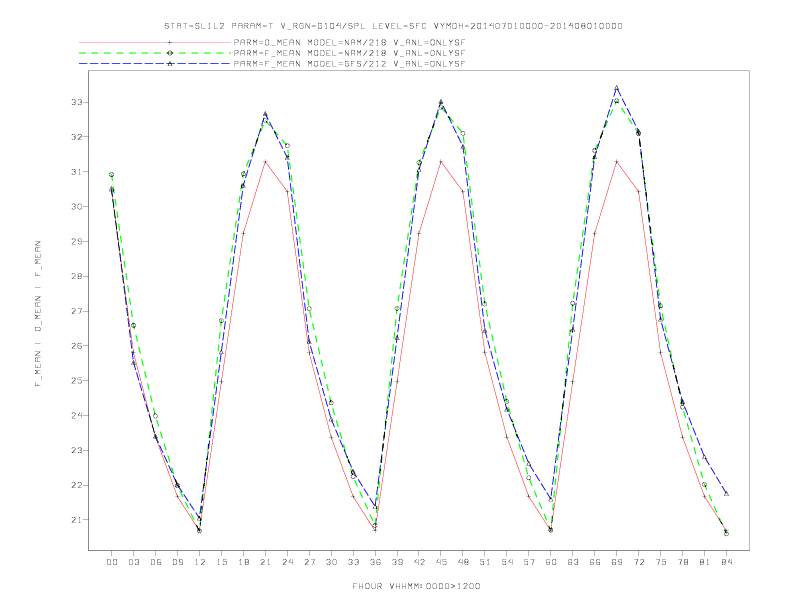Click green circle data point at hour 48

click(x=463, y=134)
